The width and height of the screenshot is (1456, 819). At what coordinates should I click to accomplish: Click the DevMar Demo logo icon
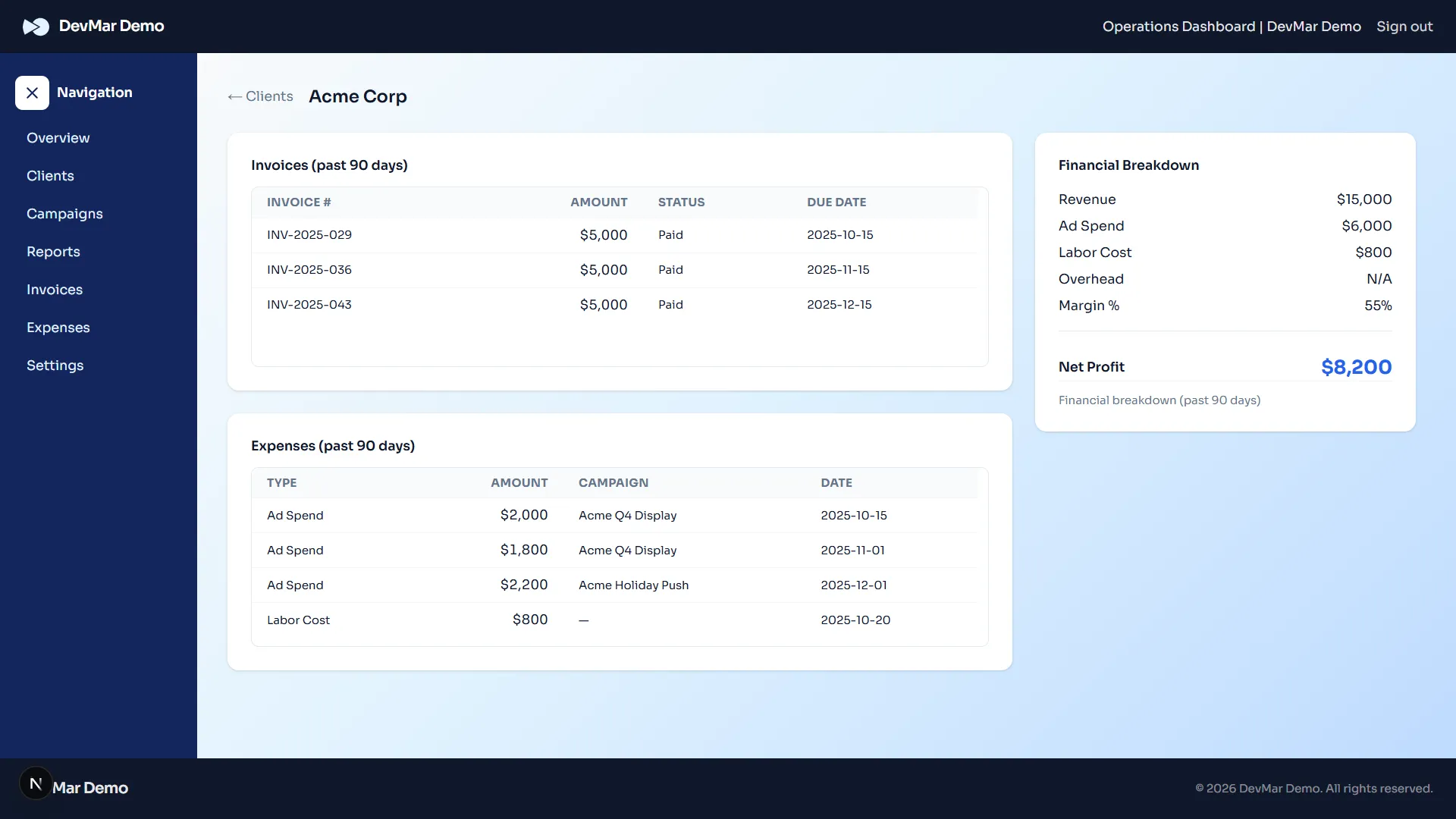(36, 27)
